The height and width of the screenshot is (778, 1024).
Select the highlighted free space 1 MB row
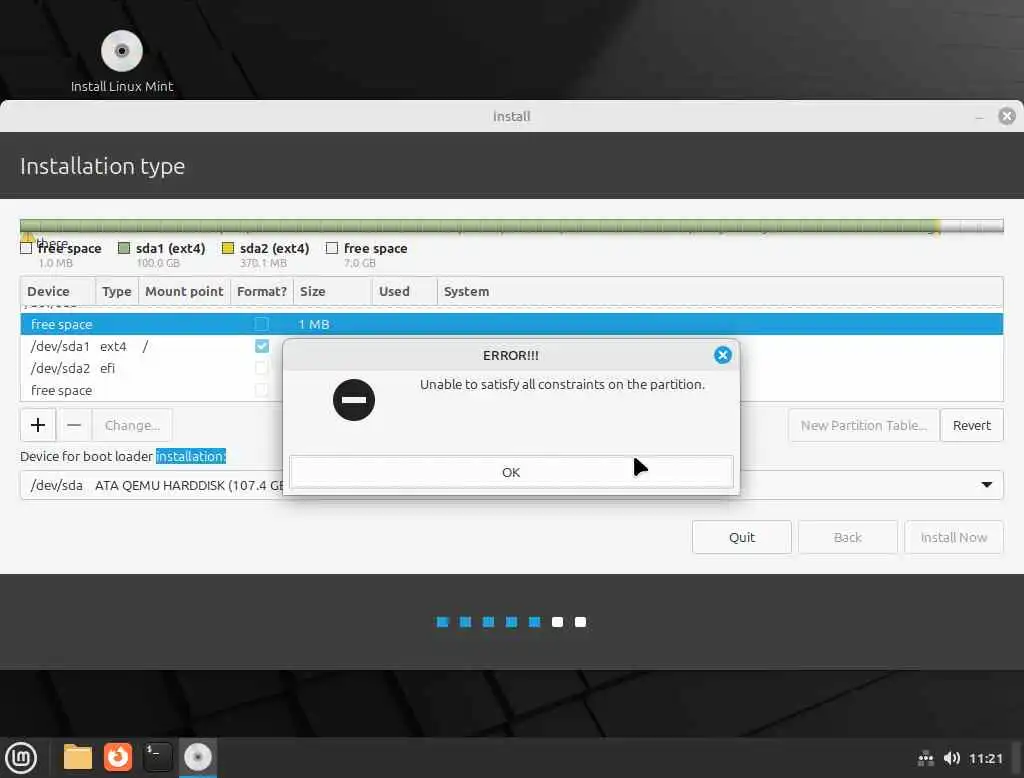[511, 324]
